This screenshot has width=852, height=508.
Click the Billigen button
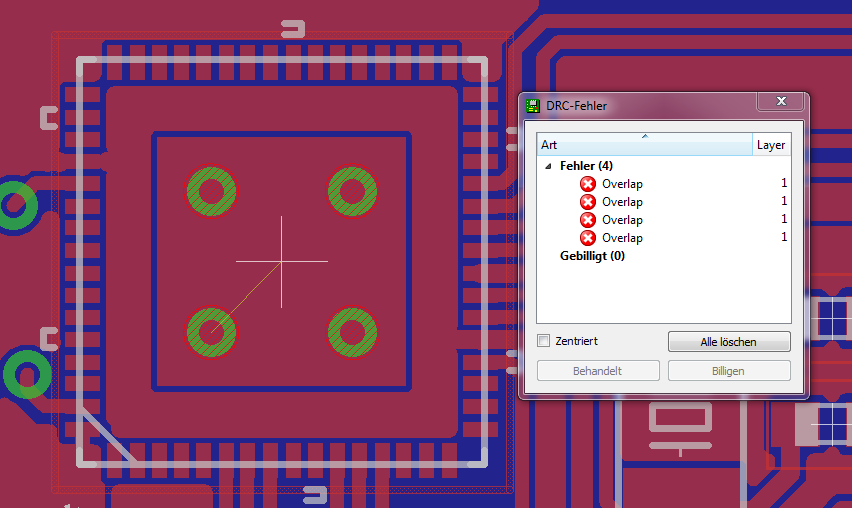click(x=729, y=371)
